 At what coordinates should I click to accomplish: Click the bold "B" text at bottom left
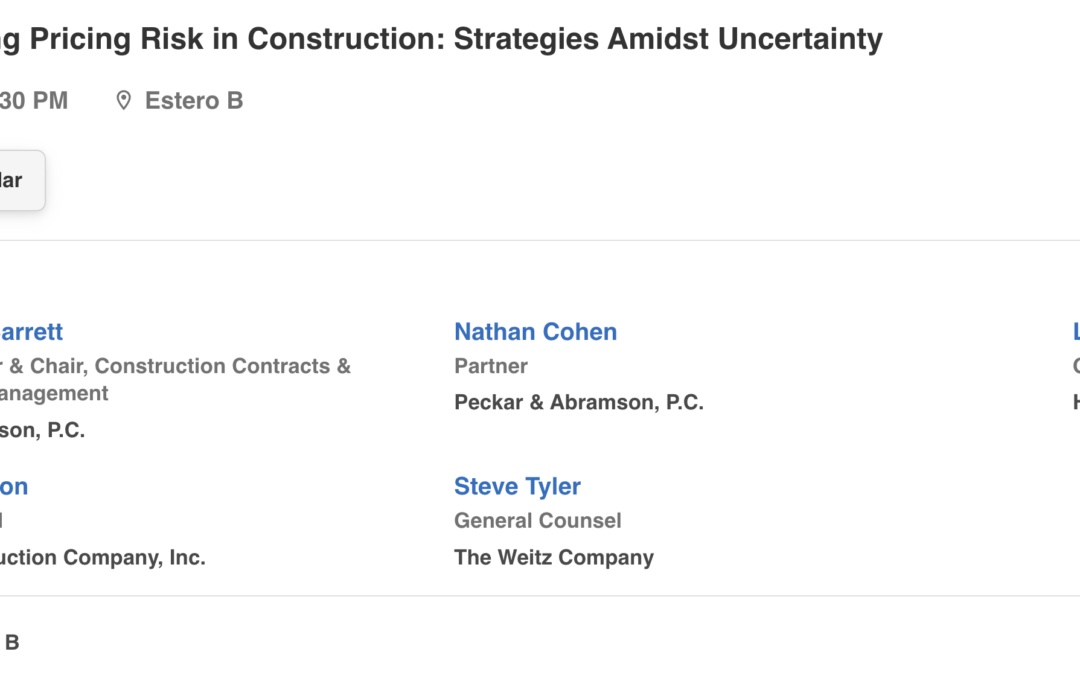12,642
